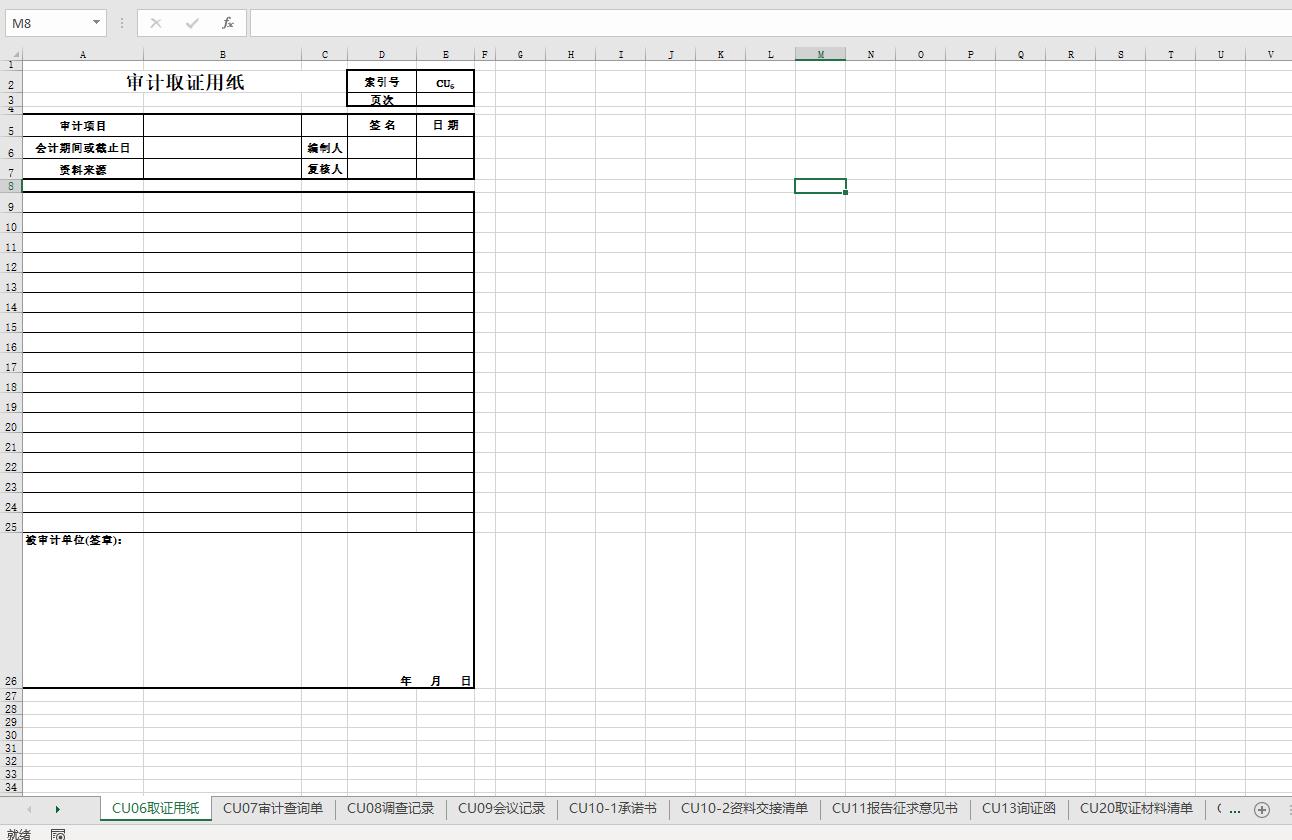Click the 资料来源 label cell
Viewport: 1292px width, 840px height.
[x=83, y=169]
